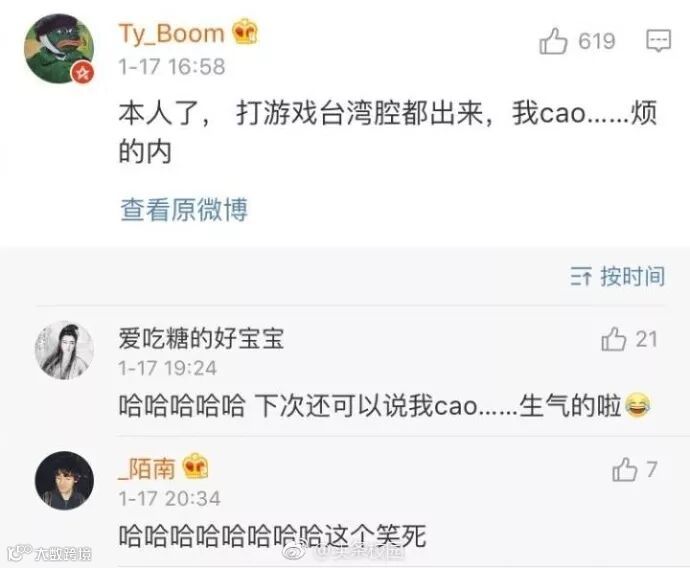Change sort order with 按时间
Viewport: 690px width, 568px height.
tap(632, 276)
